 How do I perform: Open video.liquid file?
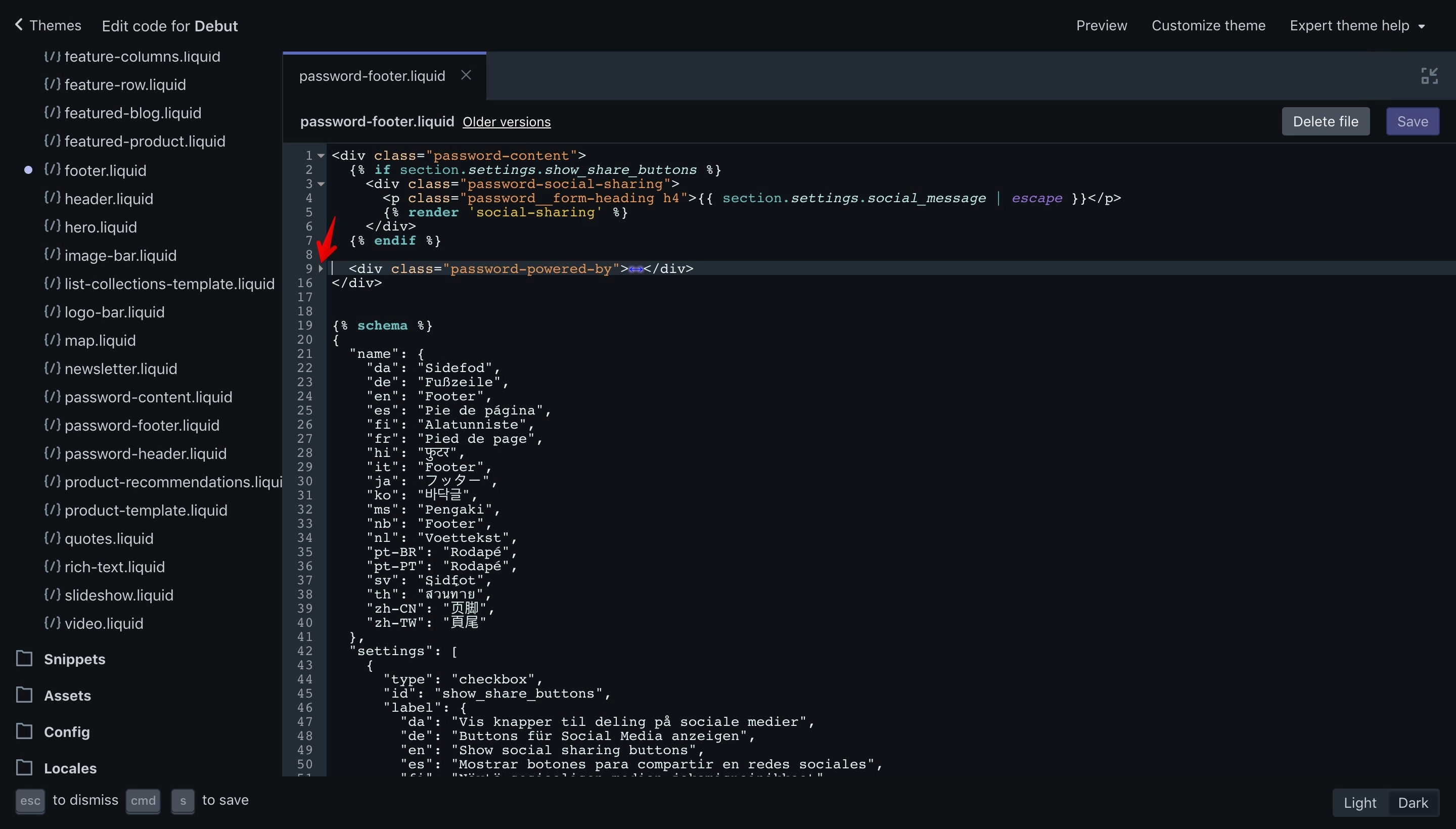(104, 624)
